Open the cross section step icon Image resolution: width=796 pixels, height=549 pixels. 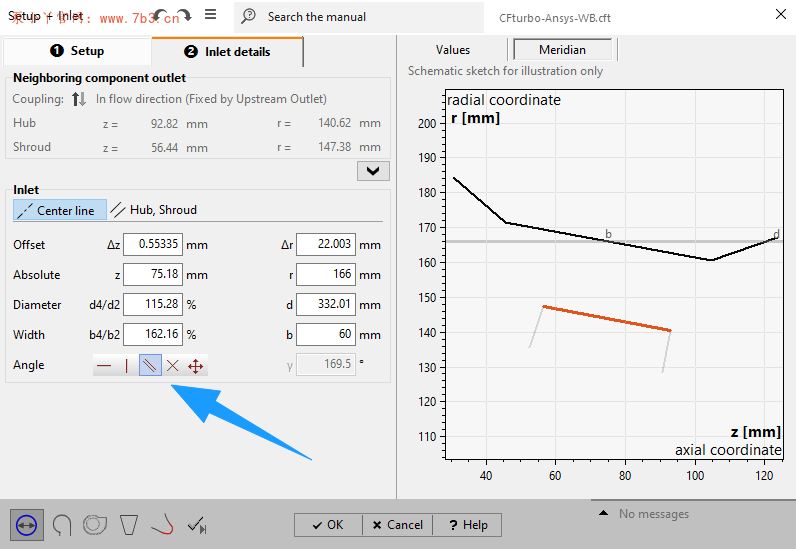pyautogui.click(x=62, y=525)
